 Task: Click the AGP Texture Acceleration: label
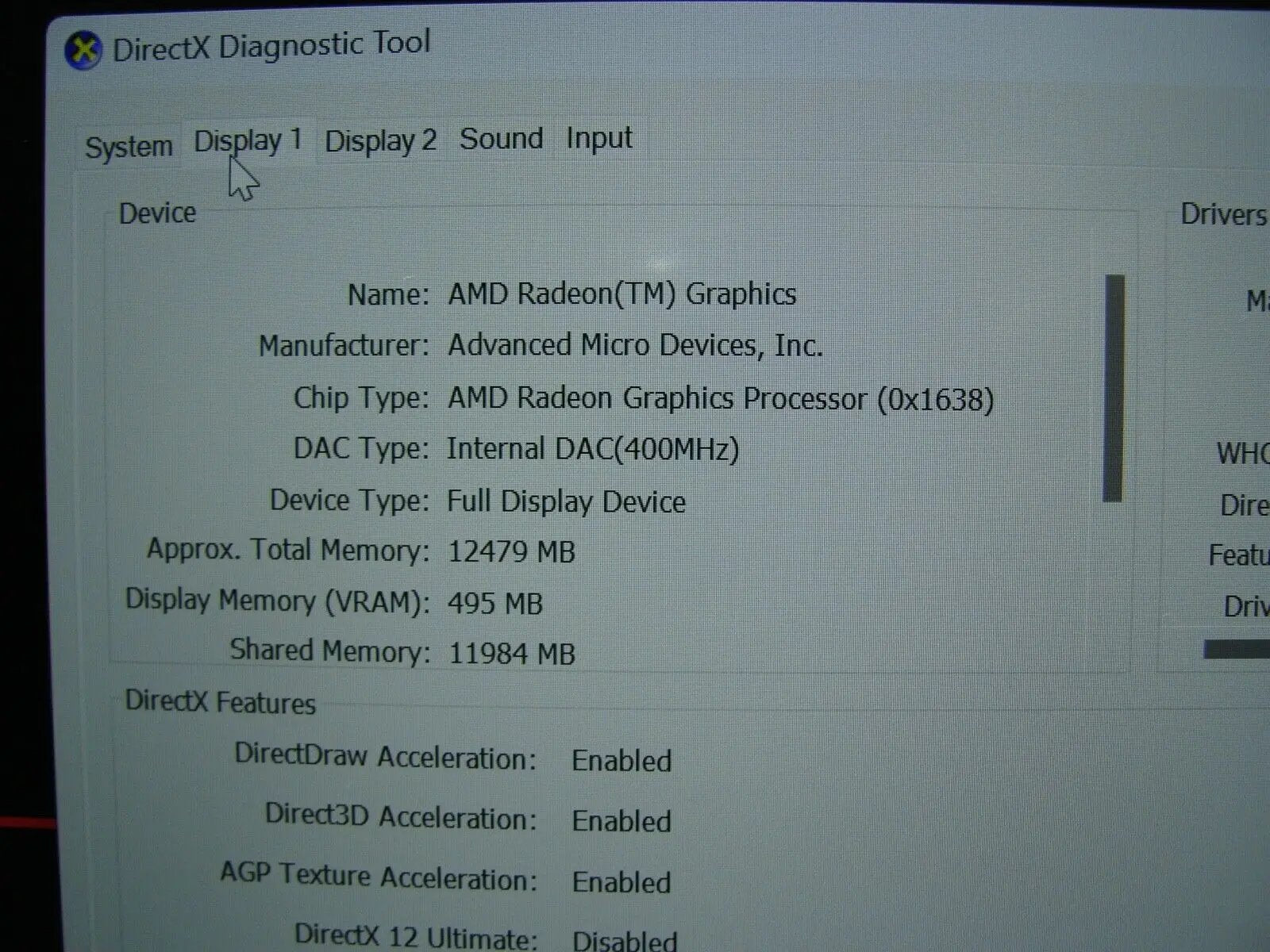coord(379,877)
